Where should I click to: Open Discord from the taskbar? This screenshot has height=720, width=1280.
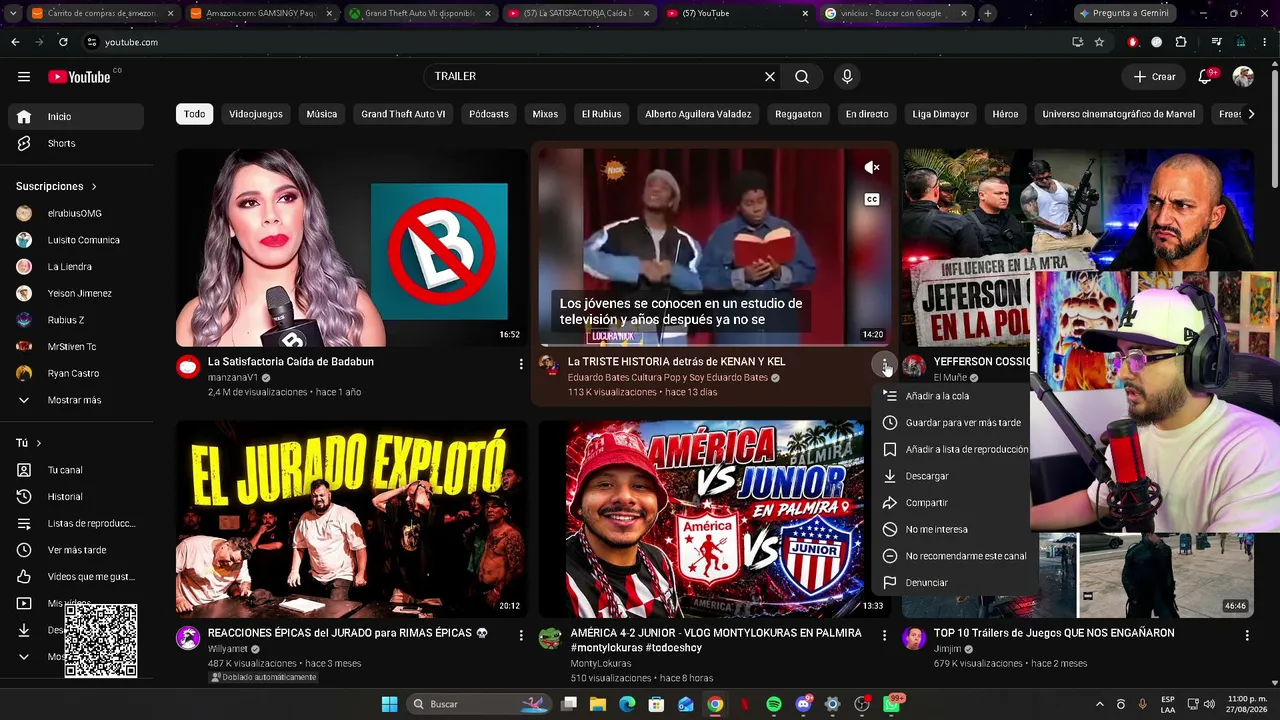point(803,704)
